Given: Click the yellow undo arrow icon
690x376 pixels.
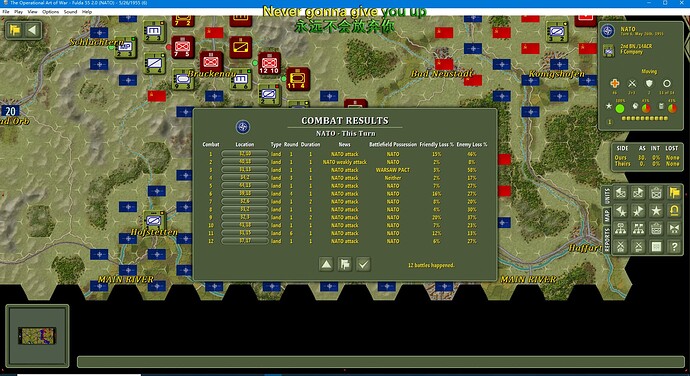Looking at the screenshot, I should (x=674, y=211).
